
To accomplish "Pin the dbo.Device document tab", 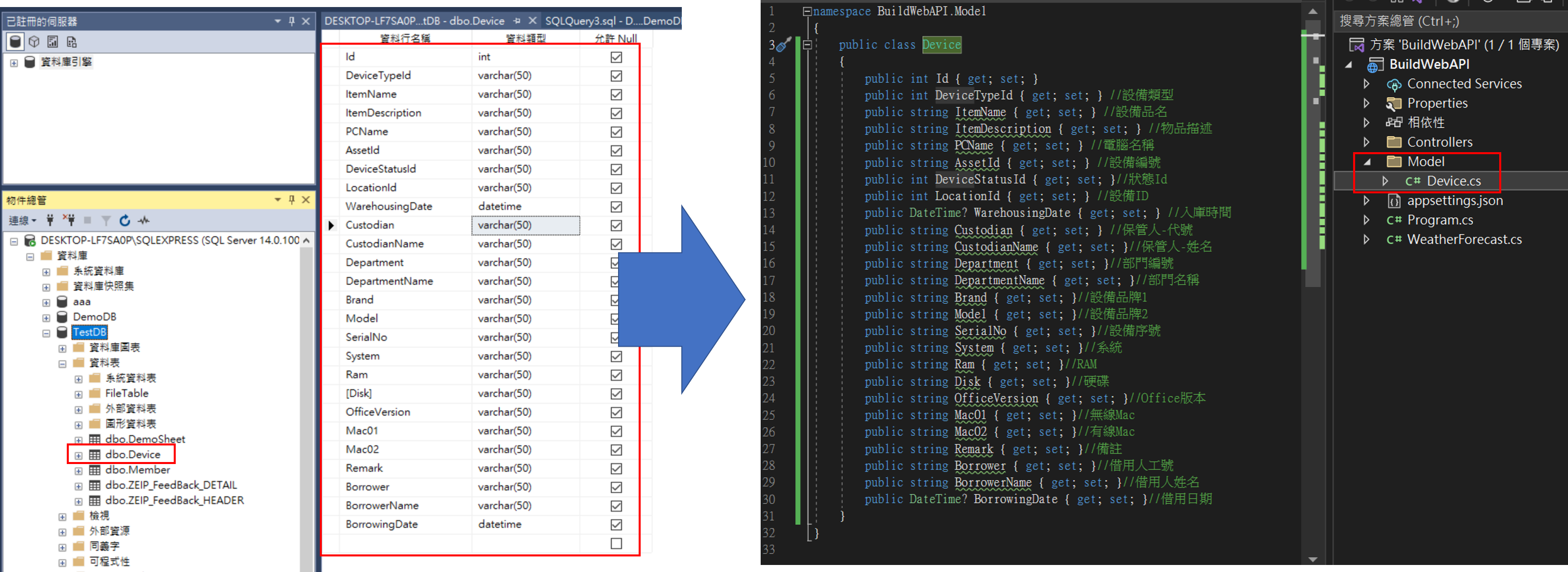I will [517, 21].
